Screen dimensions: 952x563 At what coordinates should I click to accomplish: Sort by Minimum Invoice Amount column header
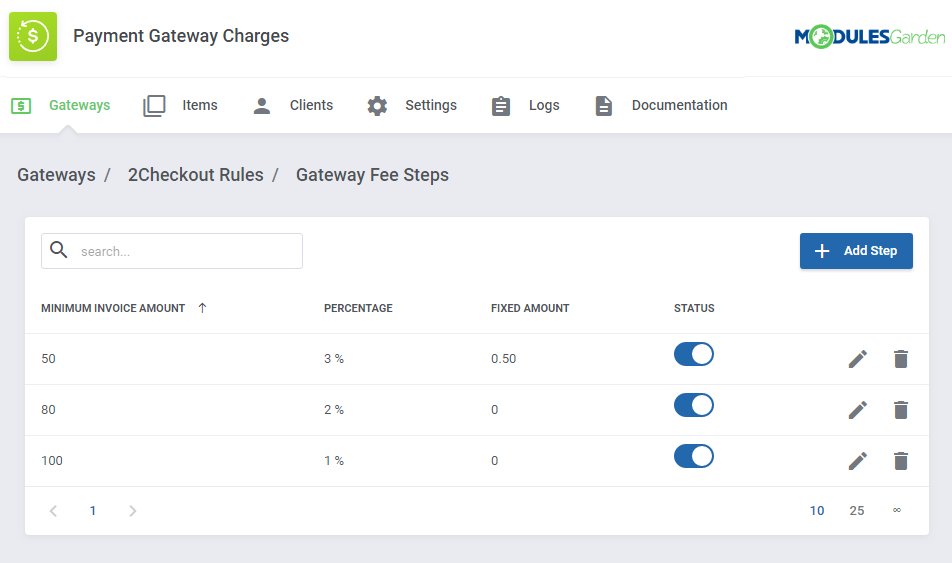pos(113,308)
